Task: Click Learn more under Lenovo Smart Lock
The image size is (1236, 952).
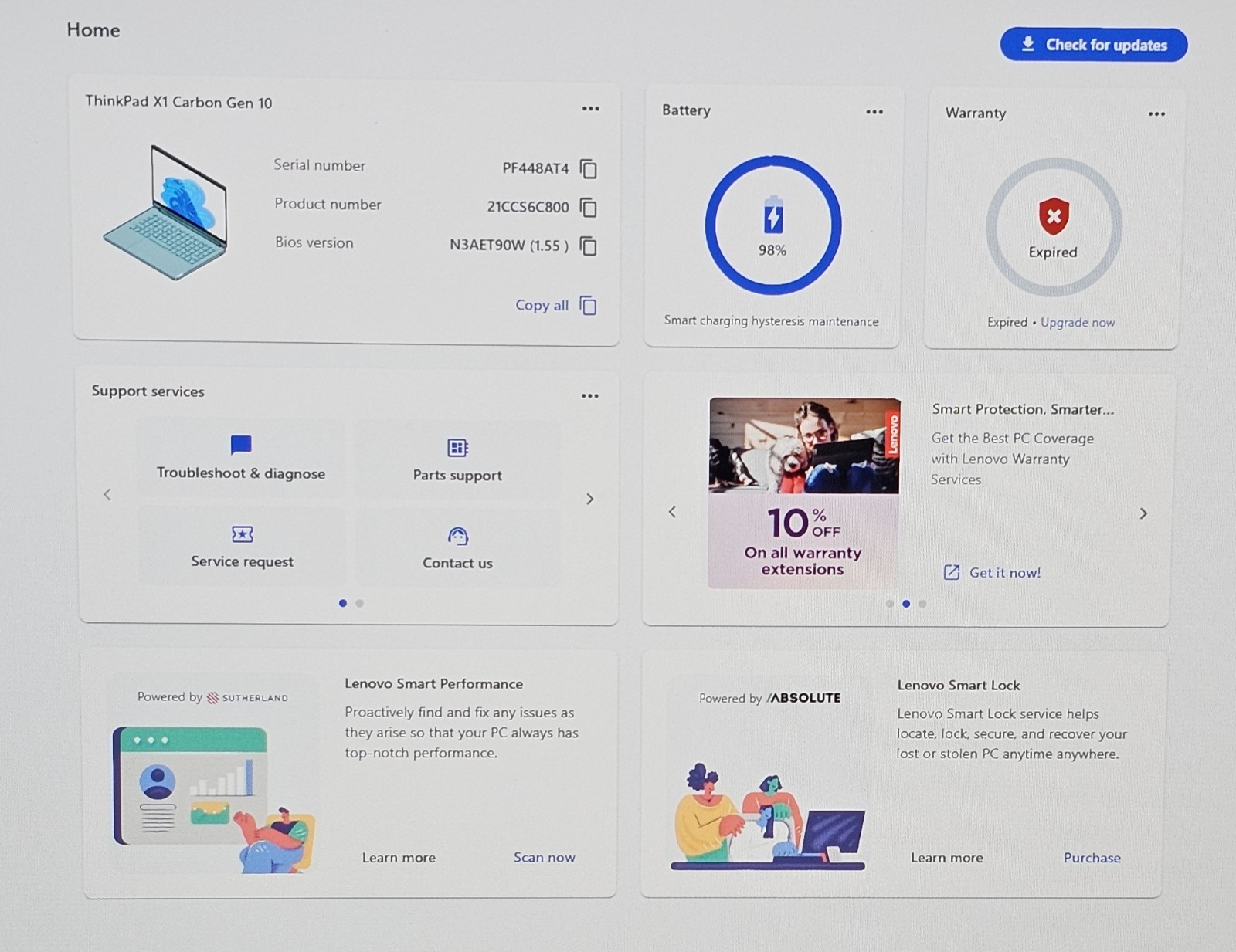Action: [947, 858]
